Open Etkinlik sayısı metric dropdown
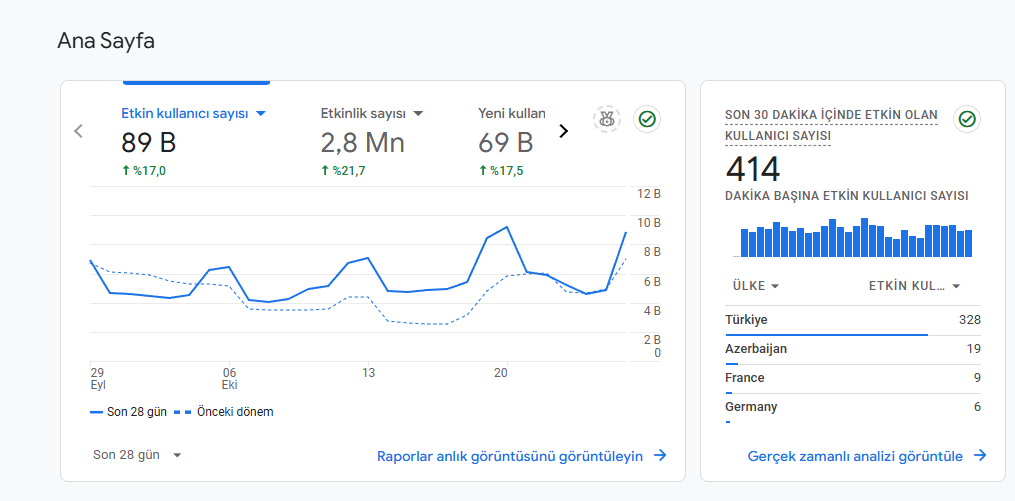This screenshot has height=501, width=1015. (418, 113)
